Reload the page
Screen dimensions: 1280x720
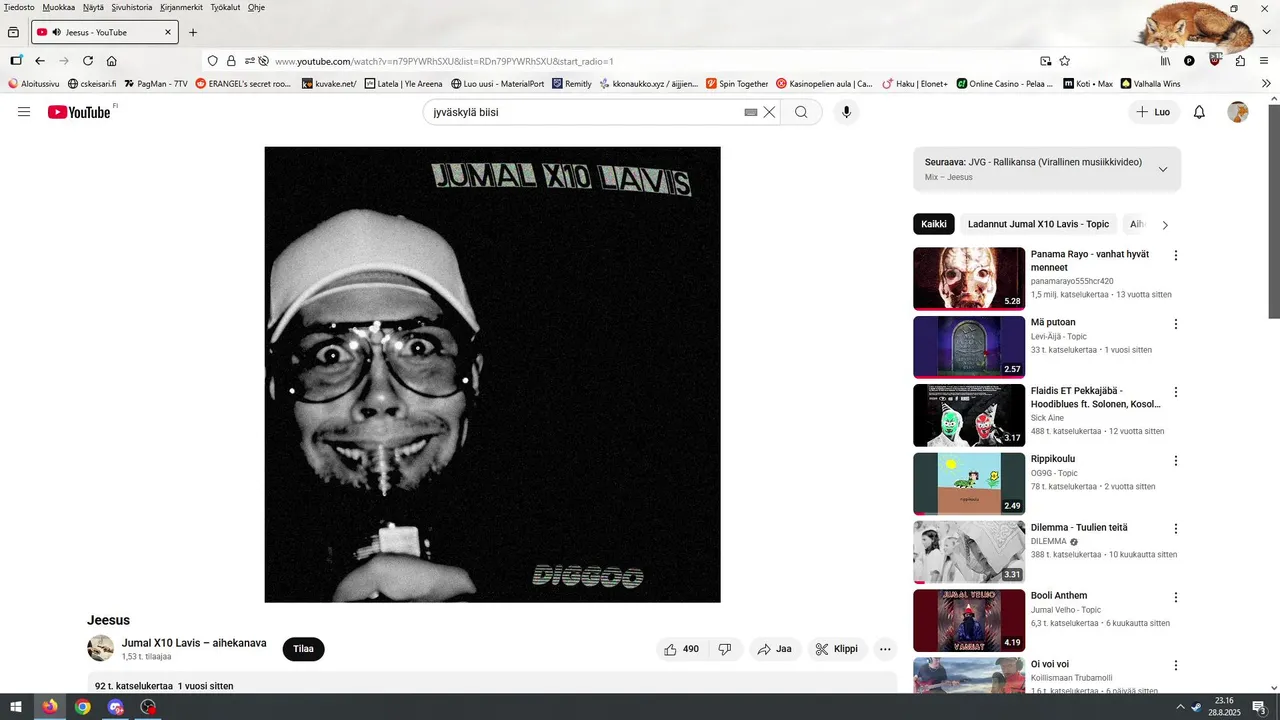click(x=88, y=61)
